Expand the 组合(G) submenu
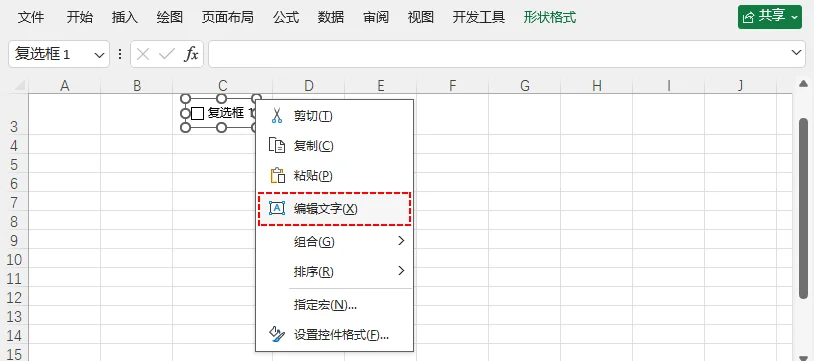Screen dimensions: 814x361 401,240
